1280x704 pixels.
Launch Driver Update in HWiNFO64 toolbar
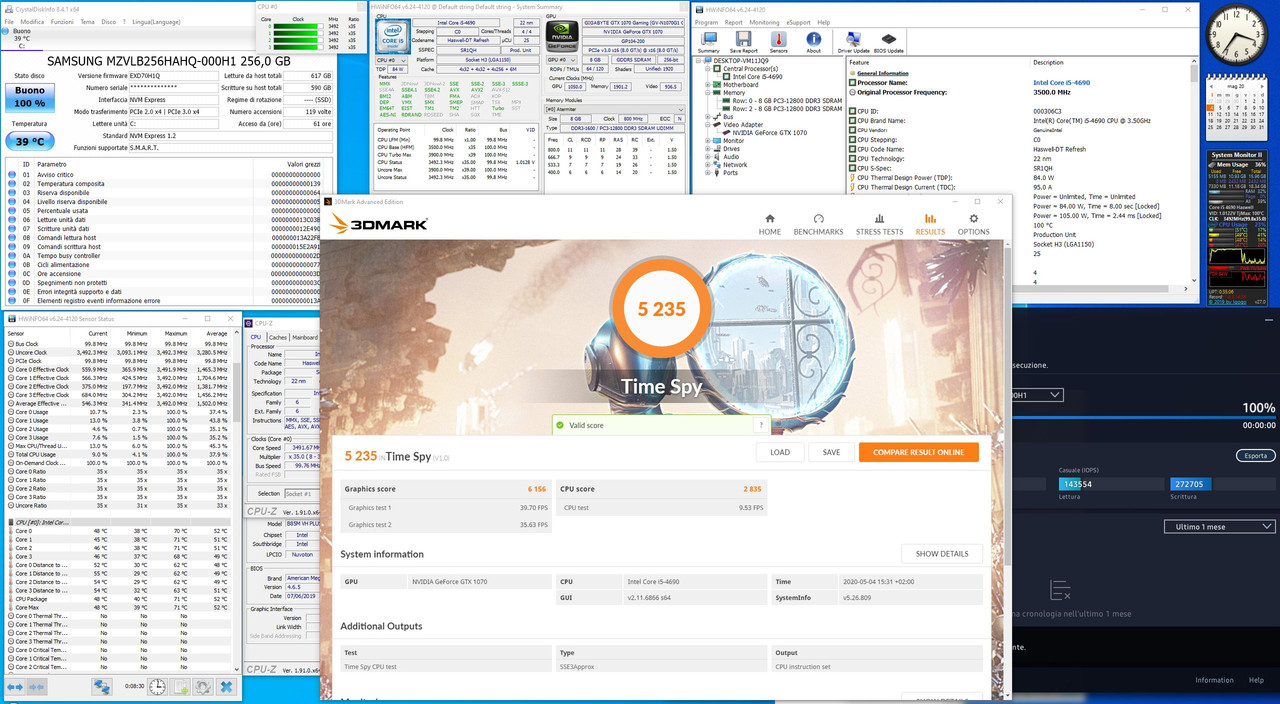pyautogui.click(x=853, y=42)
